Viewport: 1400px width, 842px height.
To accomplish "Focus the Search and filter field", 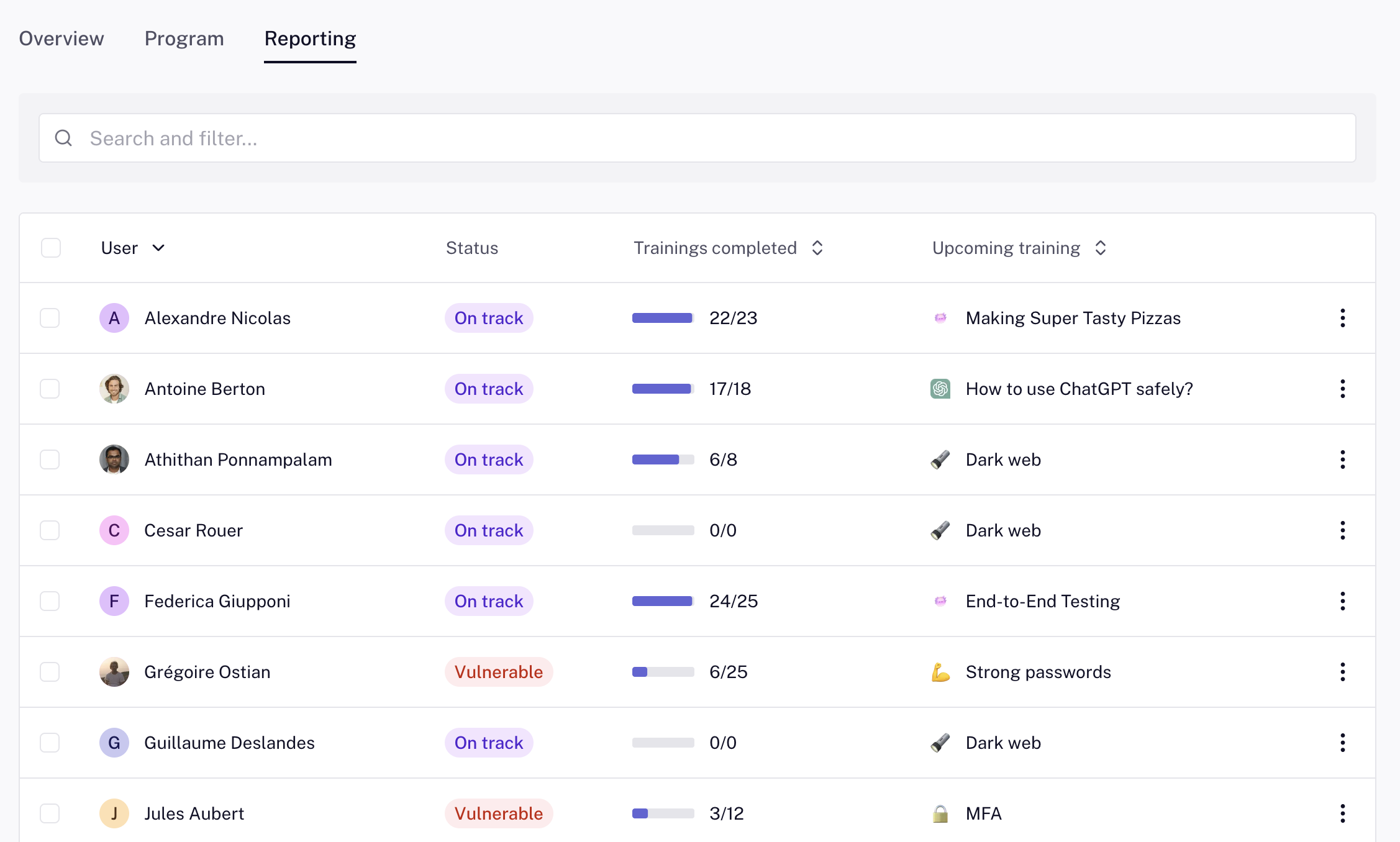I will click(697, 138).
